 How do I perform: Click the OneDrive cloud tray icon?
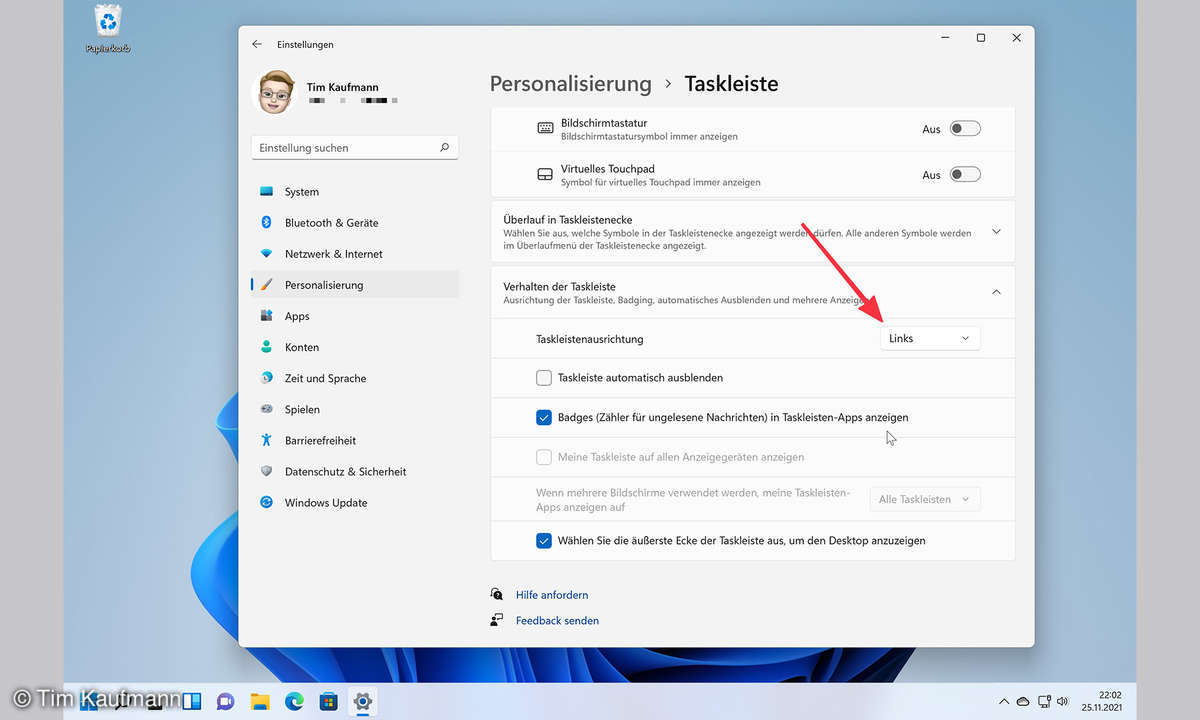(1023, 701)
